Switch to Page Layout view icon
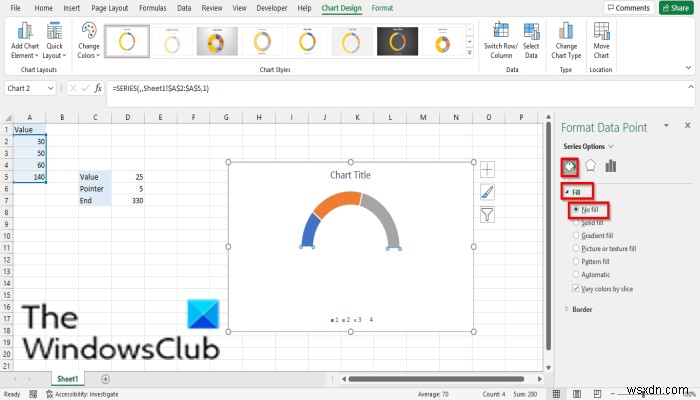Image resolution: width=700 pixels, height=400 pixels. [x=577, y=394]
